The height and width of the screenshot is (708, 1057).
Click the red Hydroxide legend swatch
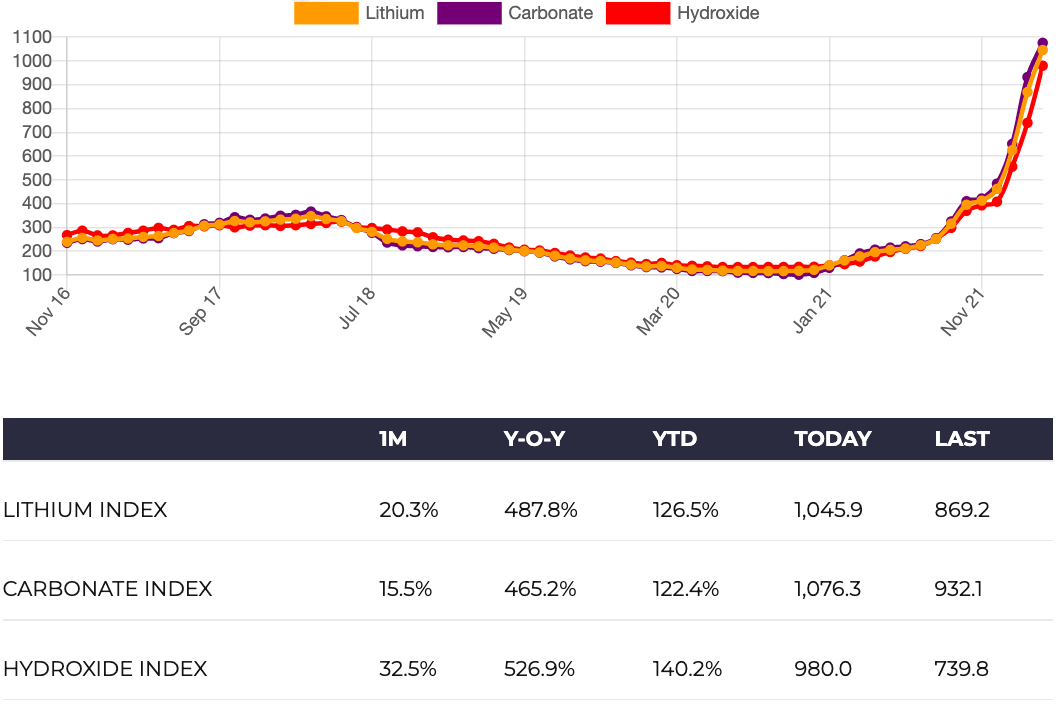(638, 13)
